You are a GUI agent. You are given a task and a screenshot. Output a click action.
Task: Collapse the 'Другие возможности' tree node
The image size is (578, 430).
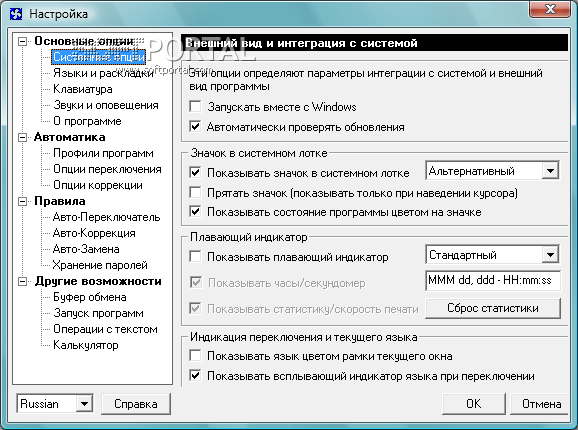pos(22,282)
